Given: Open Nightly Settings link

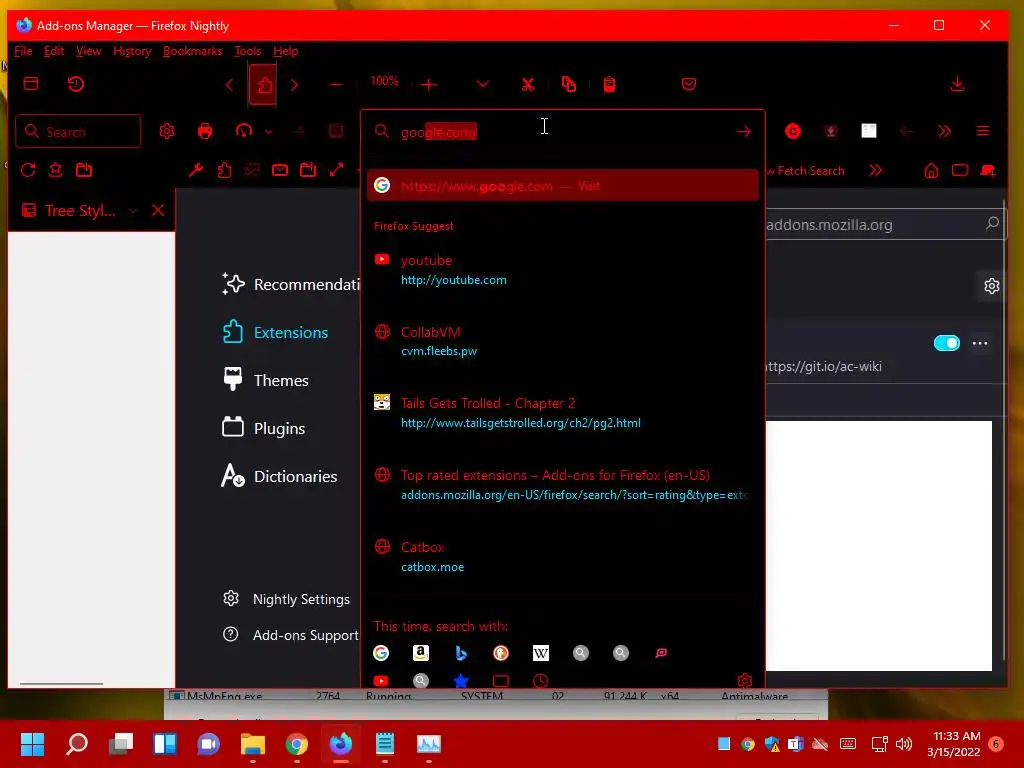Looking at the screenshot, I should pyautogui.click(x=286, y=599).
